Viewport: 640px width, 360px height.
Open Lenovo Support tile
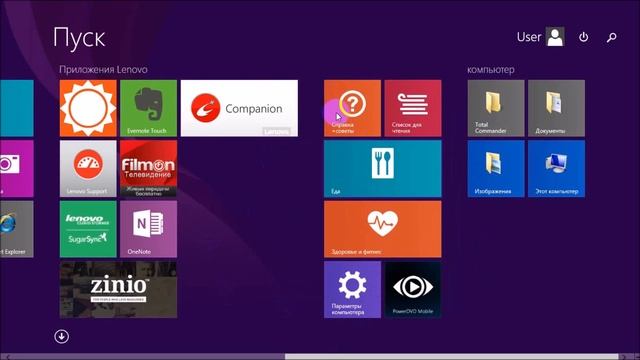[x=88, y=169]
